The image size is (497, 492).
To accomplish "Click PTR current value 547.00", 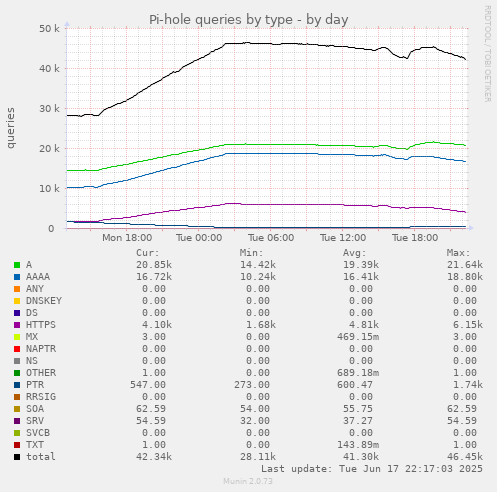I will (x=148, y=385).
